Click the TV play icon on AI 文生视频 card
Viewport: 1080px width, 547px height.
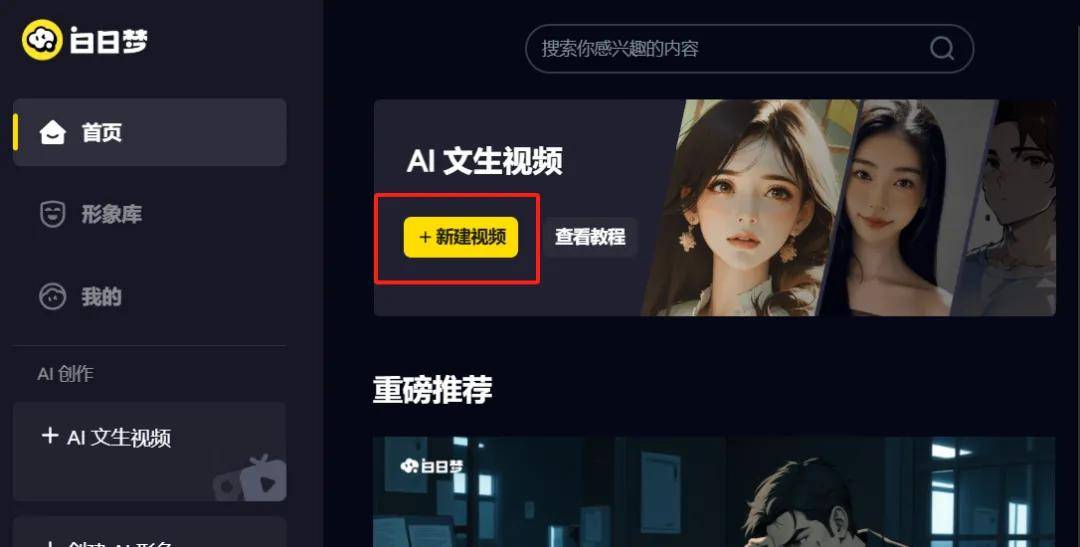click(250, 477)
